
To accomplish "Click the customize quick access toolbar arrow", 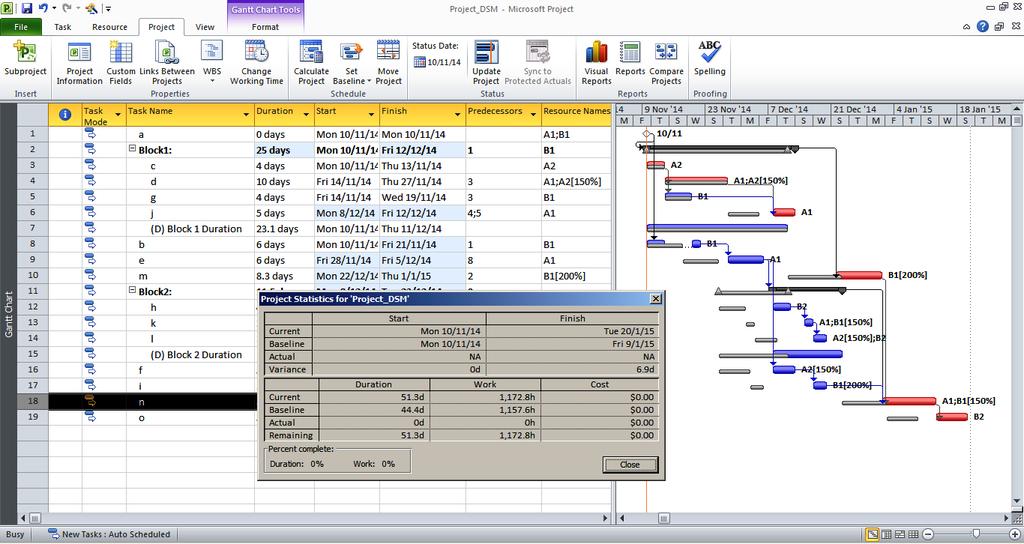I will (x=108, y=9).
